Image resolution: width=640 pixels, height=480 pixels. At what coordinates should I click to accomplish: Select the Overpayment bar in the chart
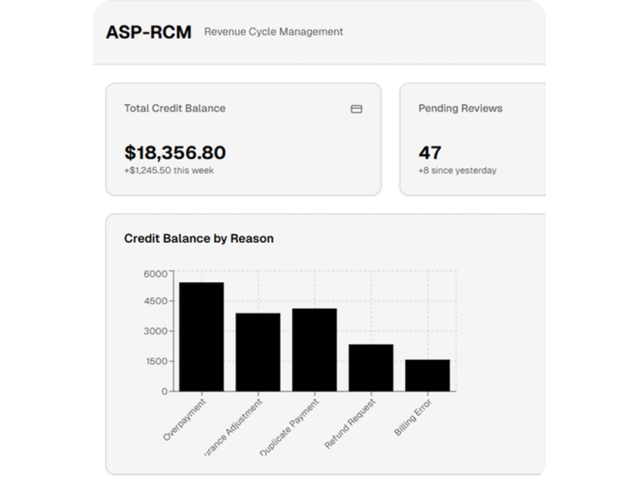[201, 337]
